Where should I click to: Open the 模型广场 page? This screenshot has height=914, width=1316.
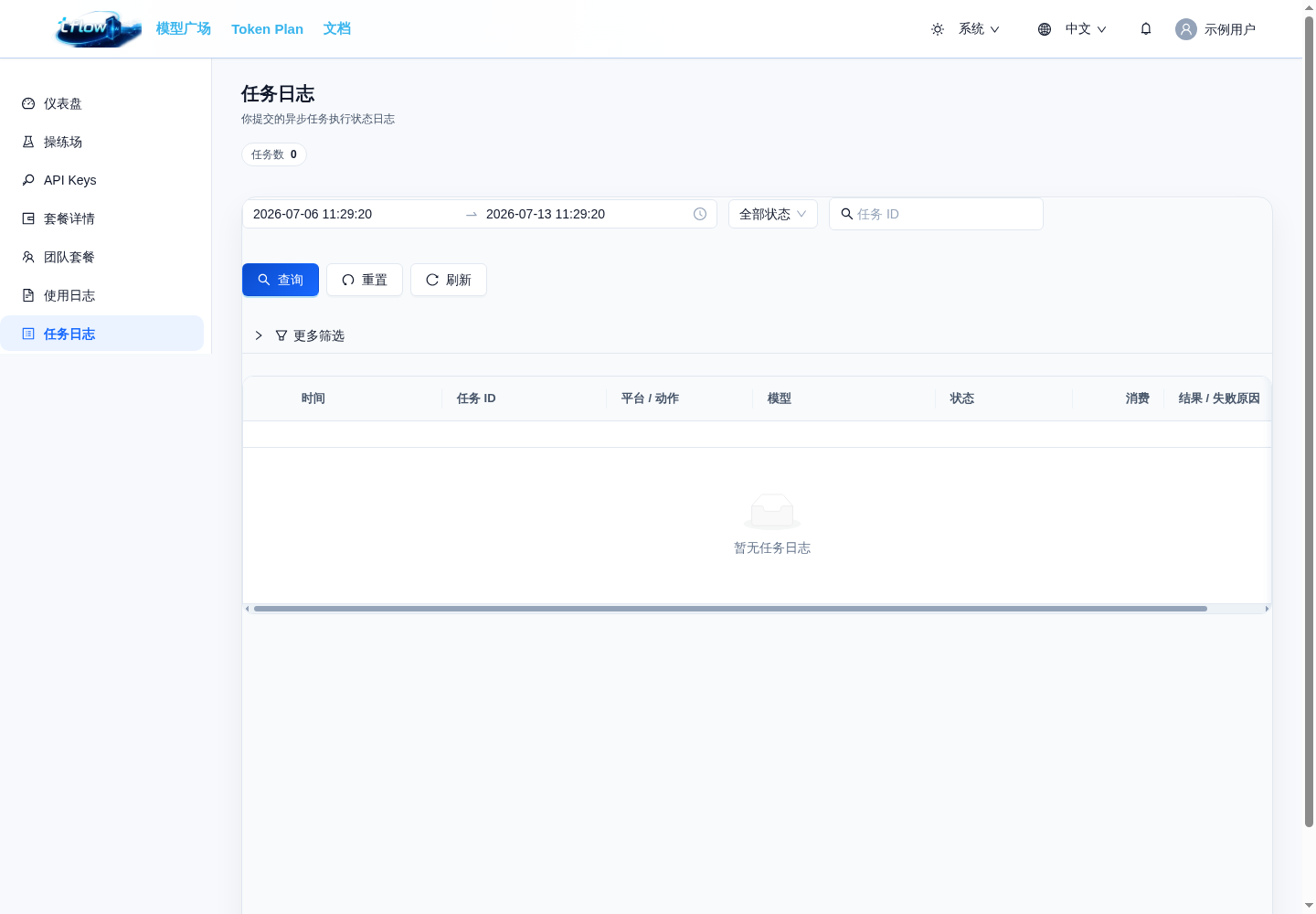(x=184, y=28)
